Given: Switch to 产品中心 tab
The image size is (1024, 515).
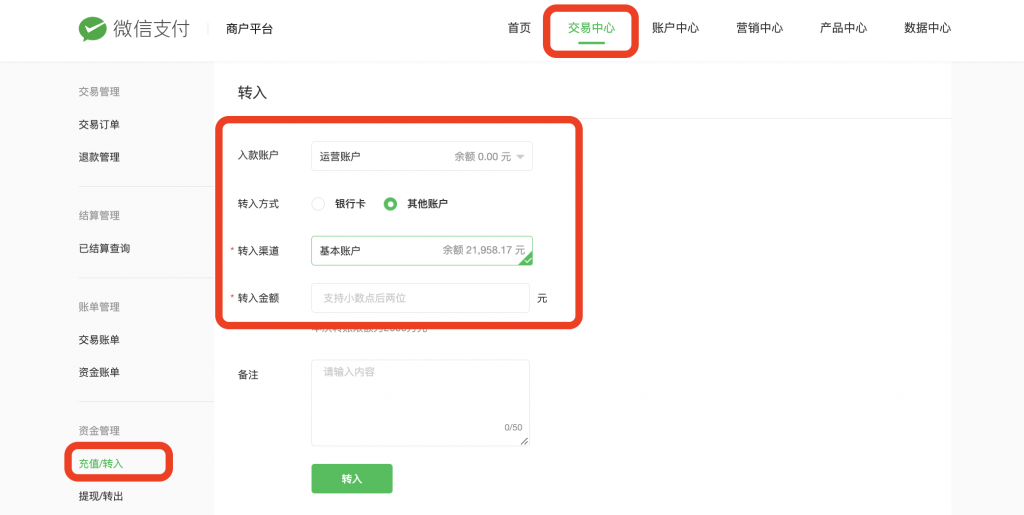Looking at the screenshot, I should 843,28.
